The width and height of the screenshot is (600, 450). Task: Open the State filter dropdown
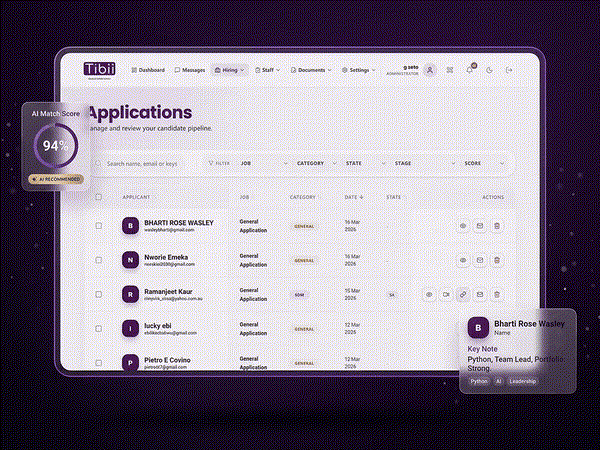coord(365,163)
